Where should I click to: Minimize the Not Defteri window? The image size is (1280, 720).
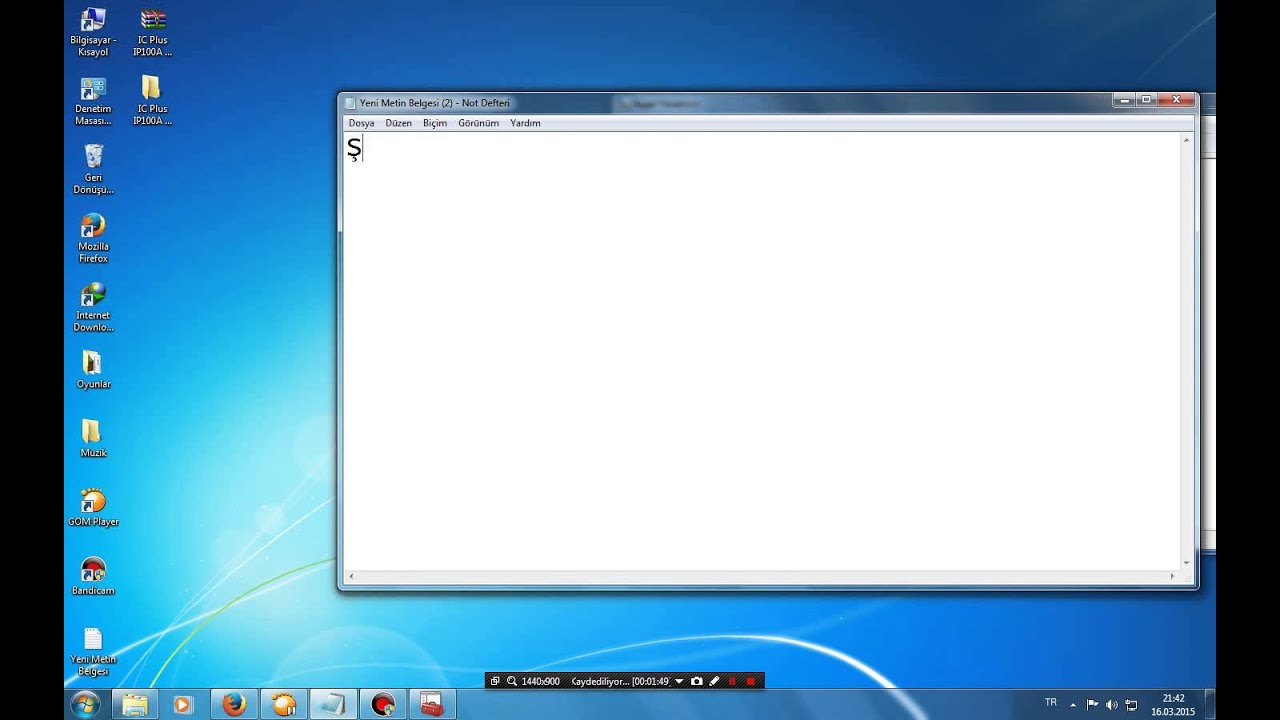pos(1124,100)
